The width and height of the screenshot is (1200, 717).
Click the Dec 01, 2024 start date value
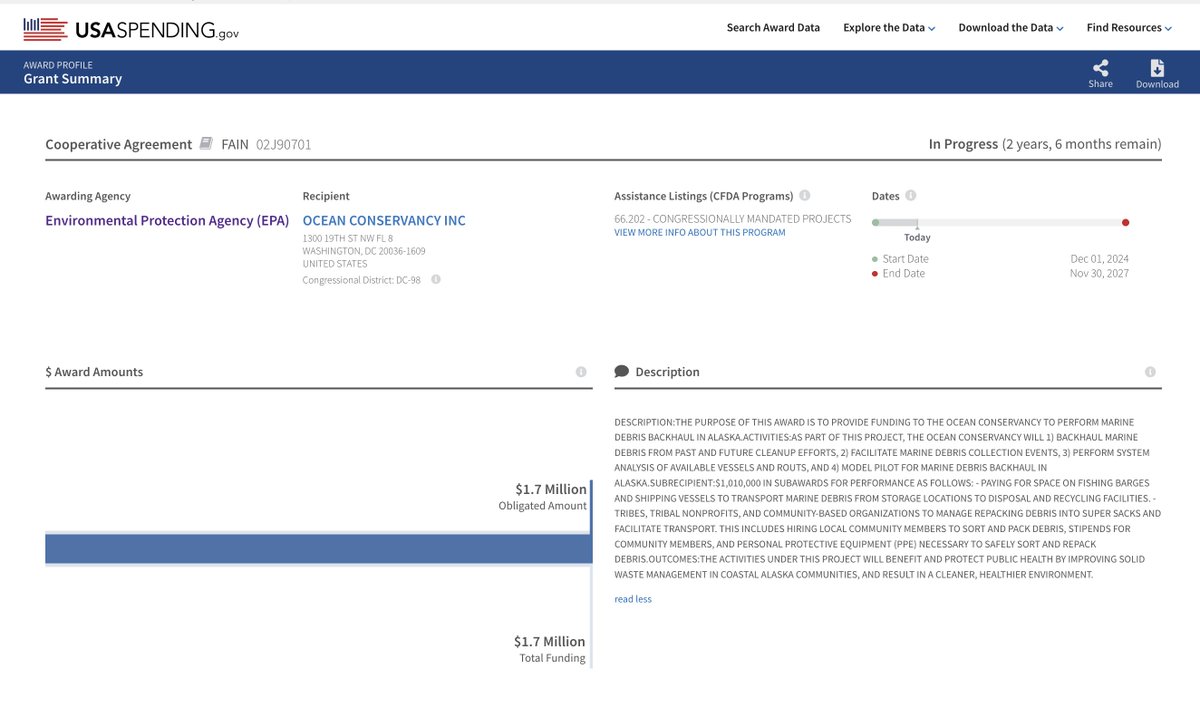coord(1099,259)
